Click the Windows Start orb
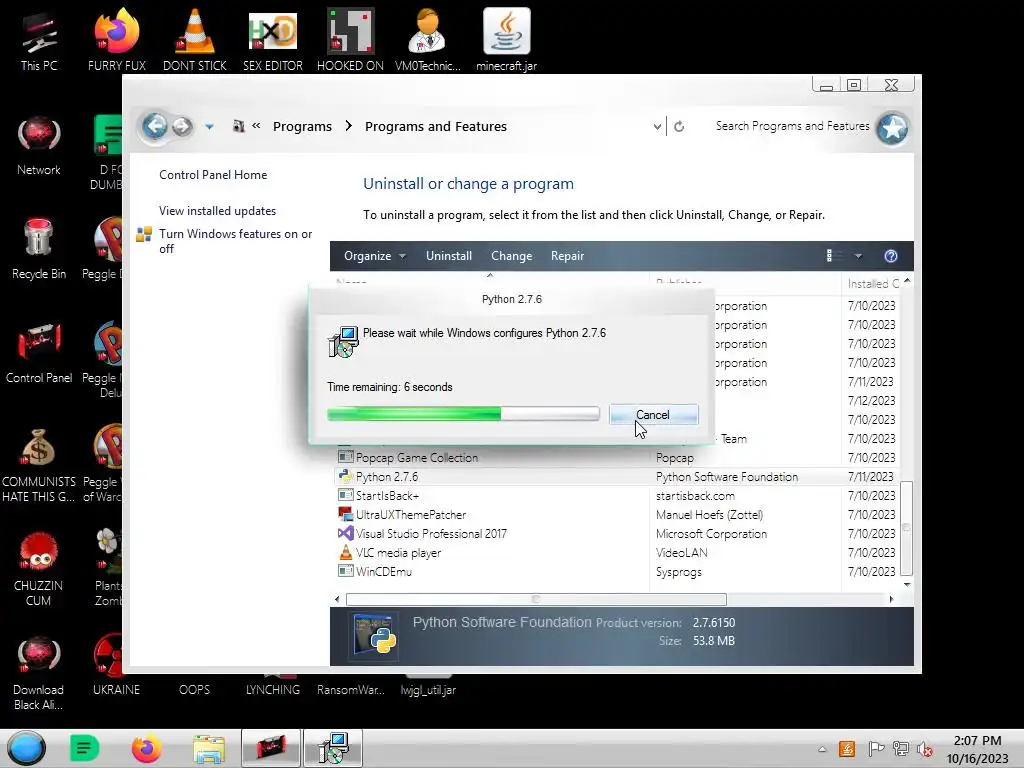The height and width of the screenshot is (768, 1024). tap(27, 748)
